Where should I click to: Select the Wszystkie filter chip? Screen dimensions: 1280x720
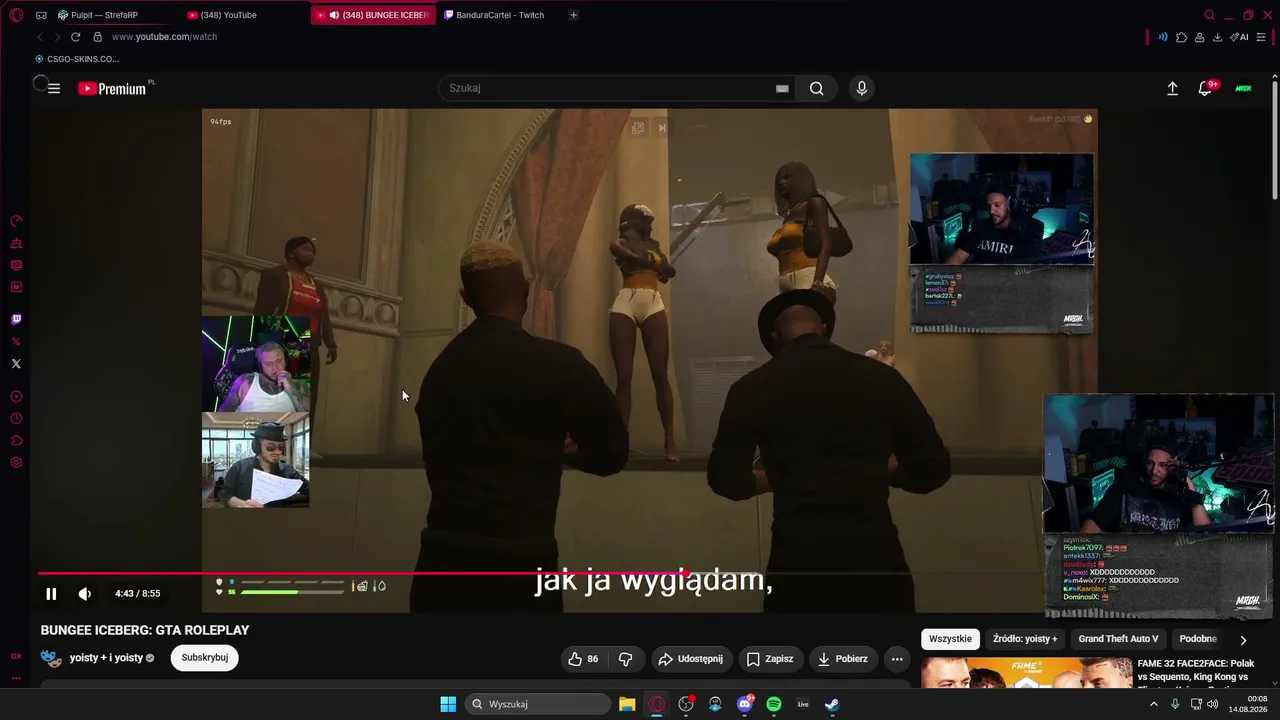(950, 639)
